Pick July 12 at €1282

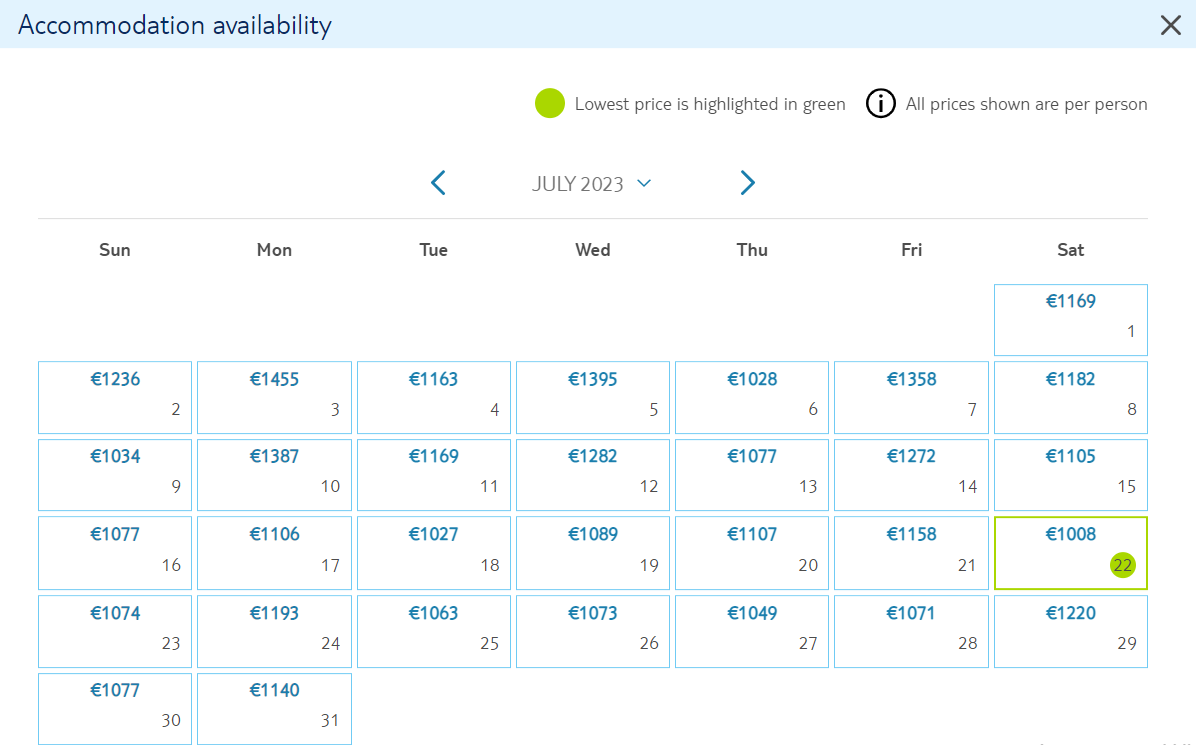tap(593, 475)
